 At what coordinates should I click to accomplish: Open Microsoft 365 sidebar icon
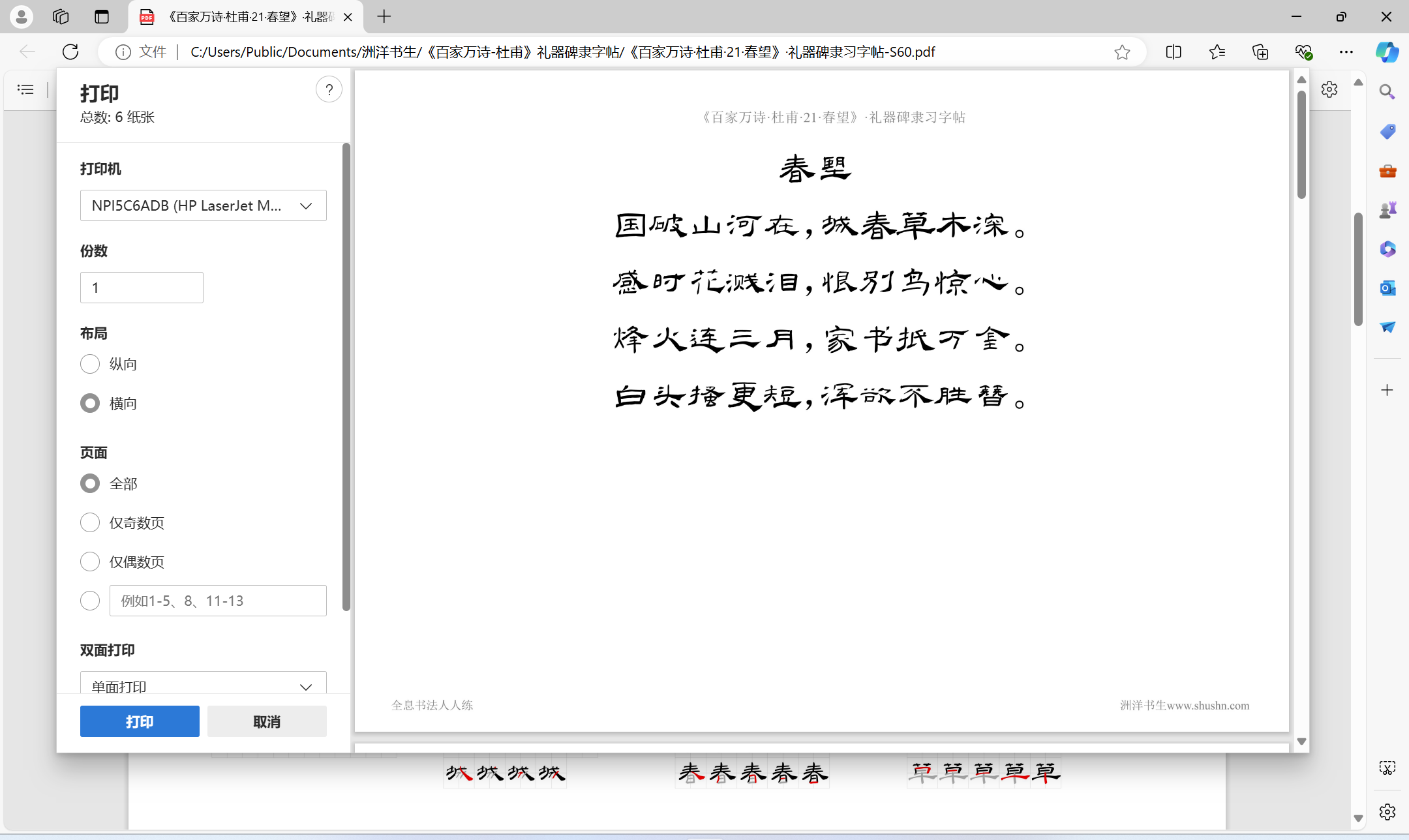pyautogui.click(x=1387, y=249)
